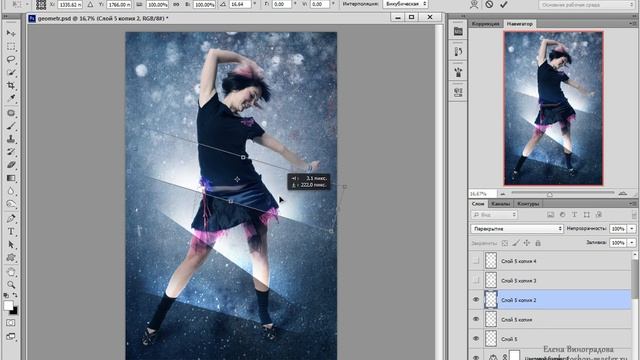Select the Brush tool
This screenshot has width=640, height=360.
pos(11,126)
